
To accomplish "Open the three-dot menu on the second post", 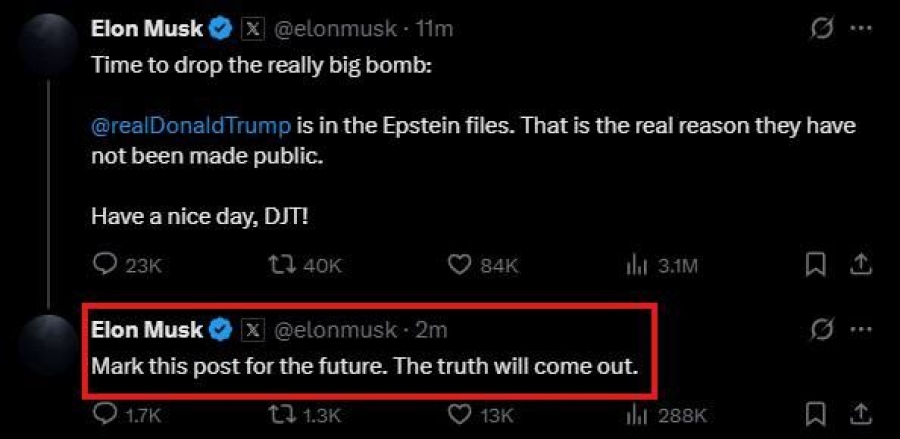I will point(861,329).
